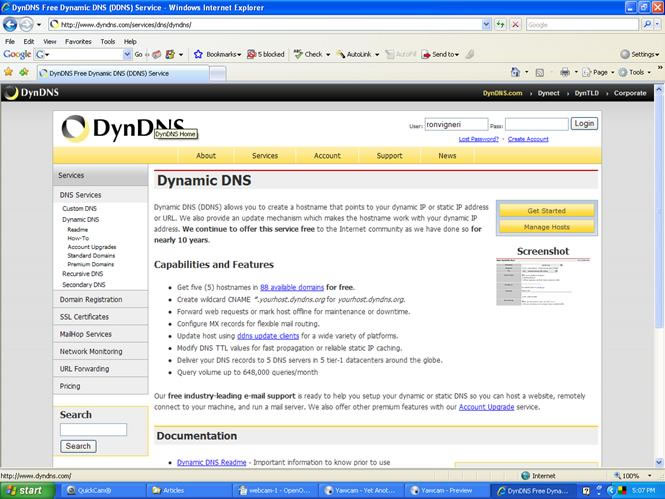Click the Create Account link
665x499 pixels.
[x=528, y=139]
